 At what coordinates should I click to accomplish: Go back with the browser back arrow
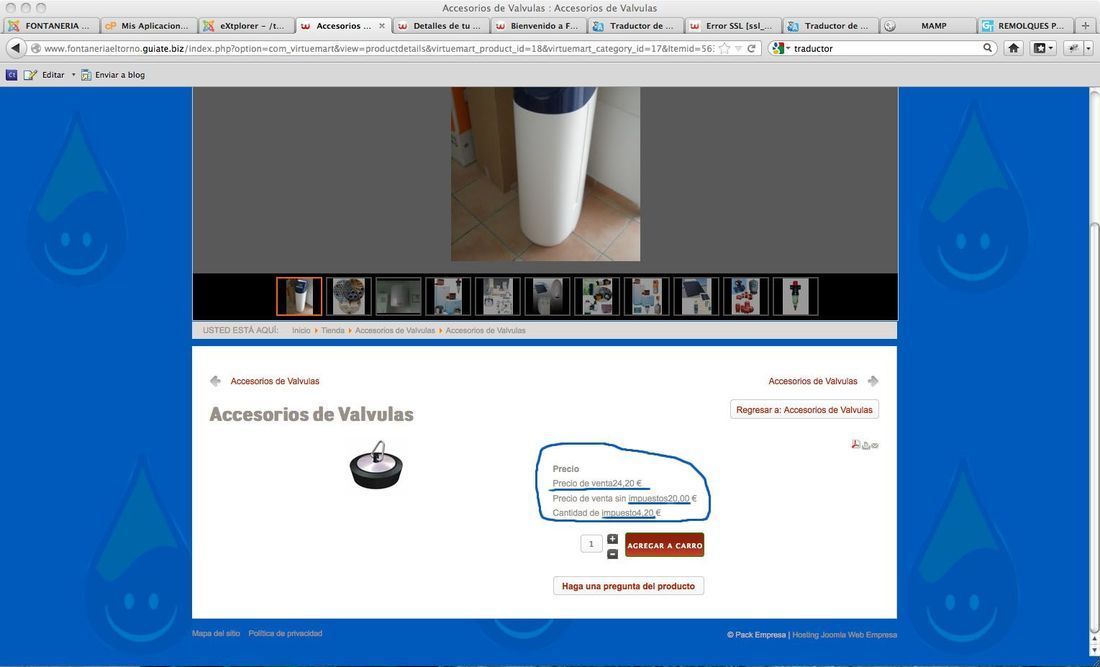15,48
